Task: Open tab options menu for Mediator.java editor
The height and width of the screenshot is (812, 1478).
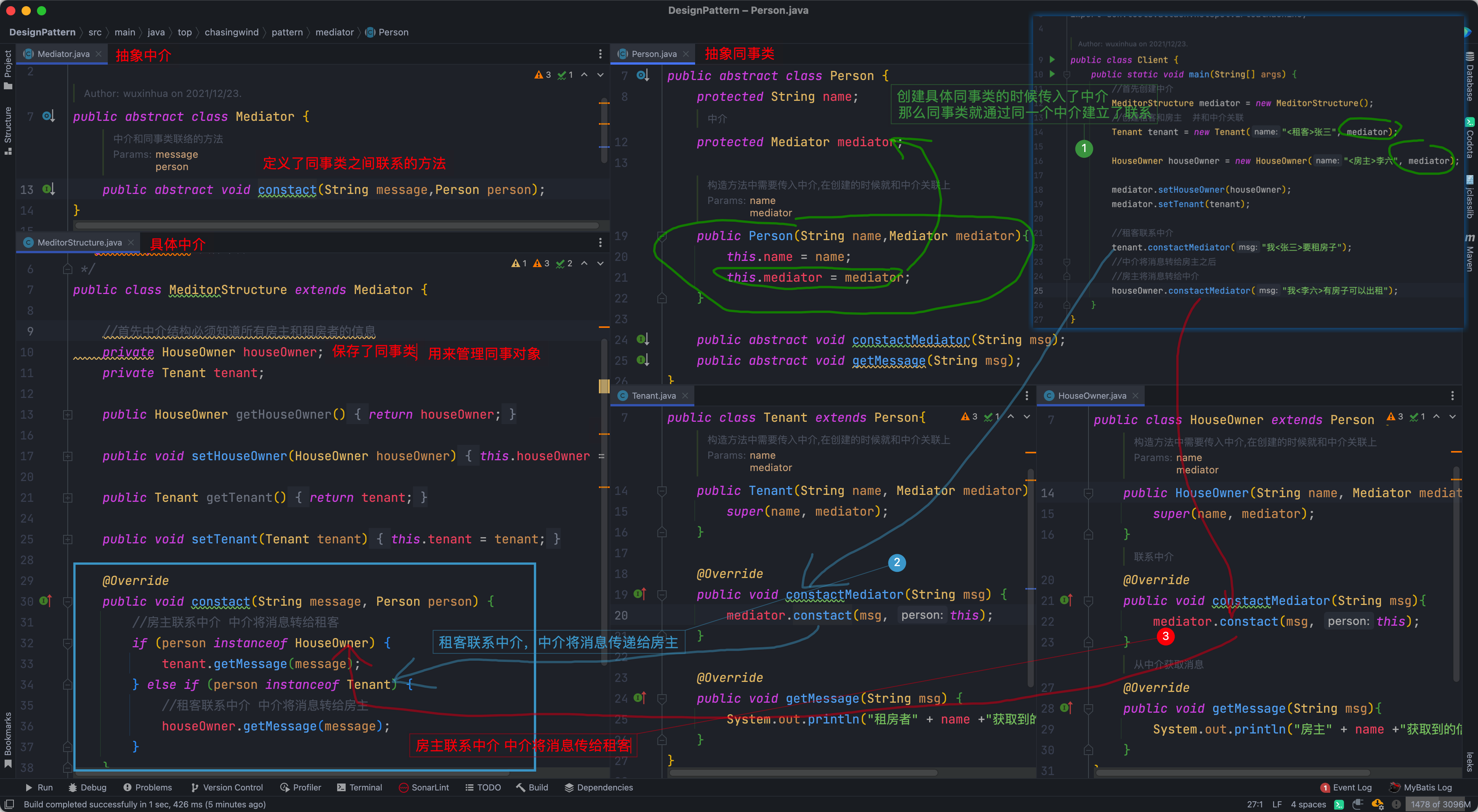Action: tap(600, 54)
